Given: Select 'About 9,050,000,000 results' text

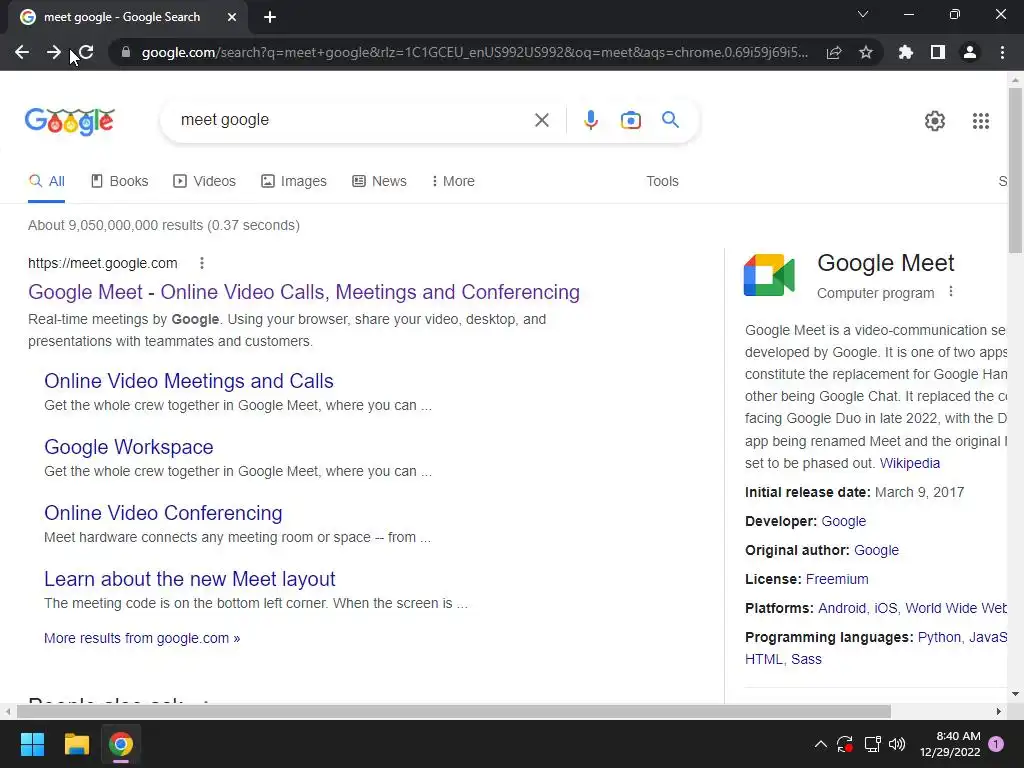Looking at the screenshot, I should click(x=116, y=225).
